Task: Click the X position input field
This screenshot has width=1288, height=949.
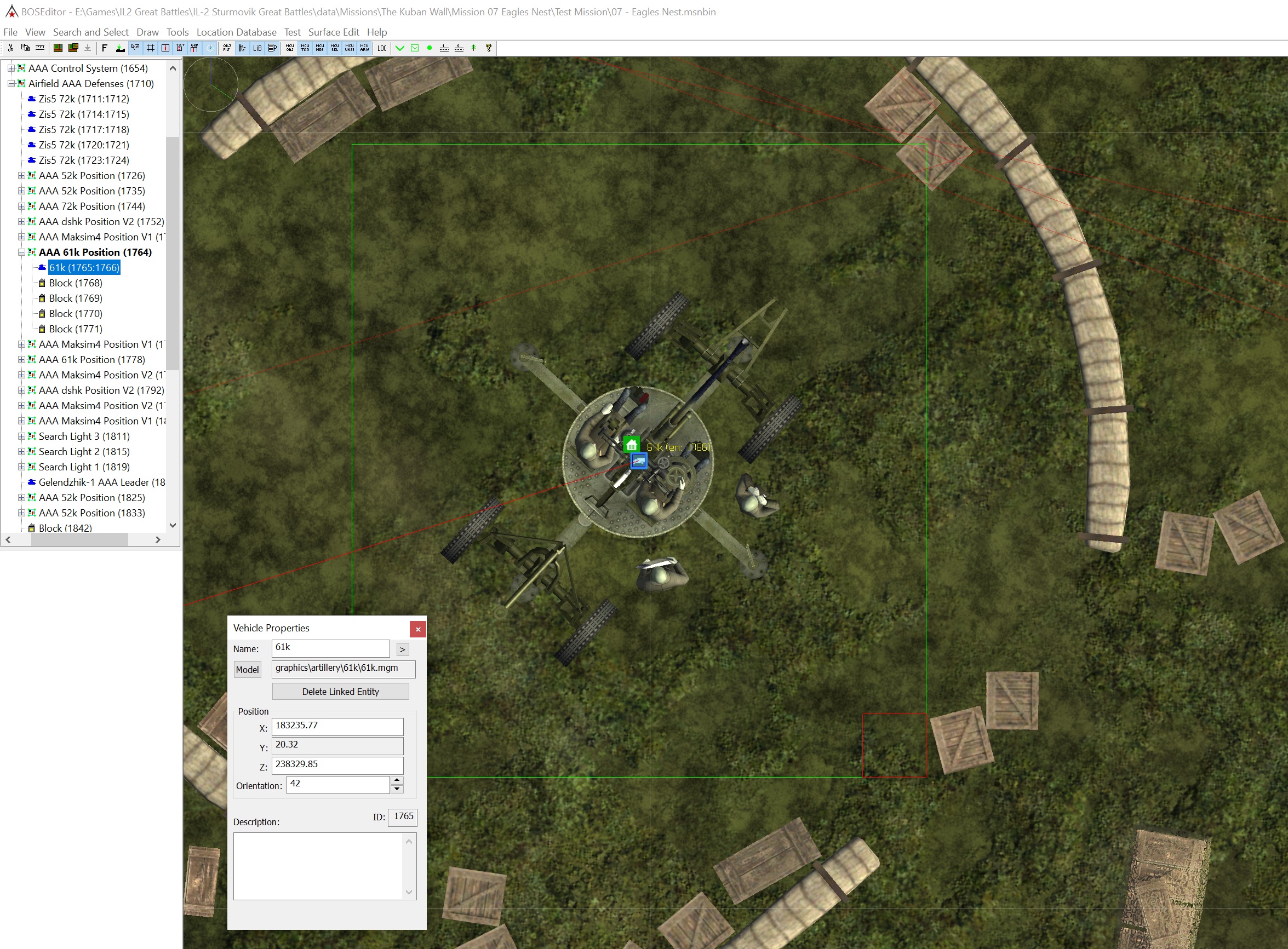Action: coord(337,727)
